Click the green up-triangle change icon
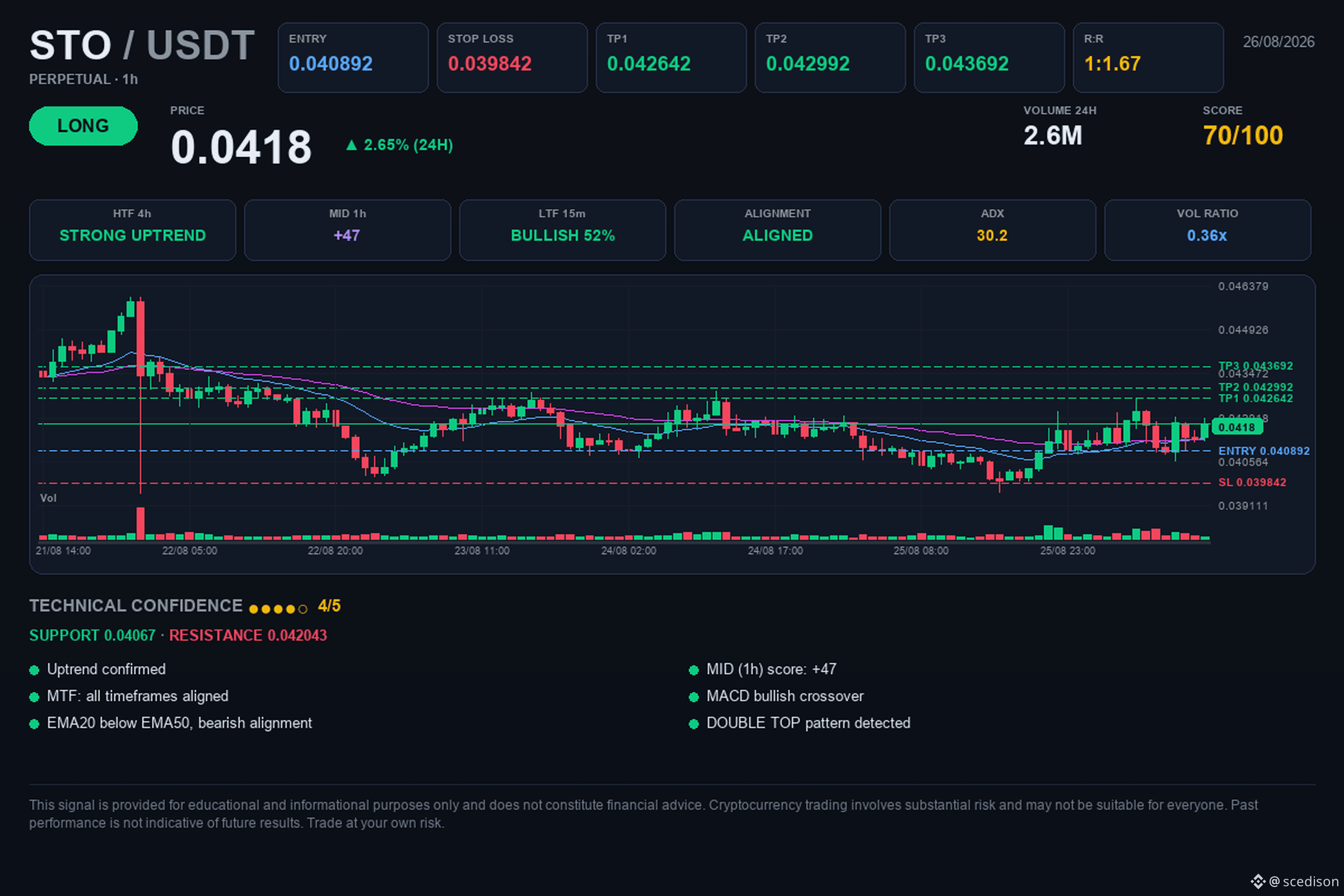The height and width of the screenshot is (896, 1344). tap(352, 145)
